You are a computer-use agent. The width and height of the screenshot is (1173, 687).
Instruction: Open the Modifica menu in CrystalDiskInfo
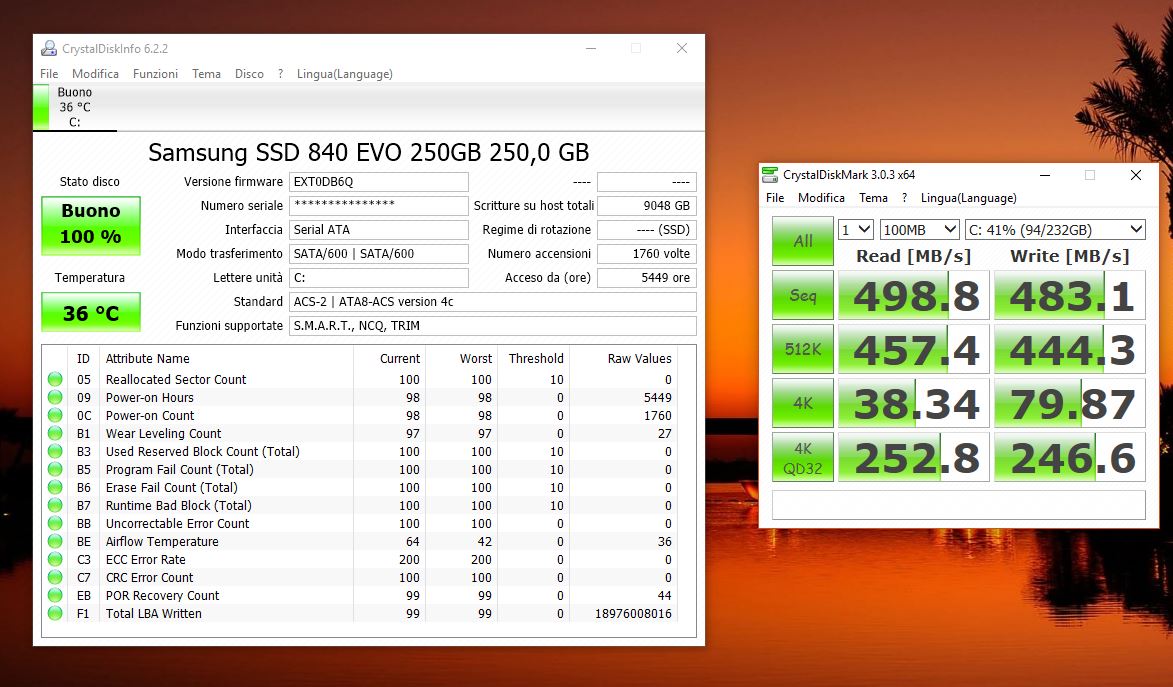(x=95, y=73)
